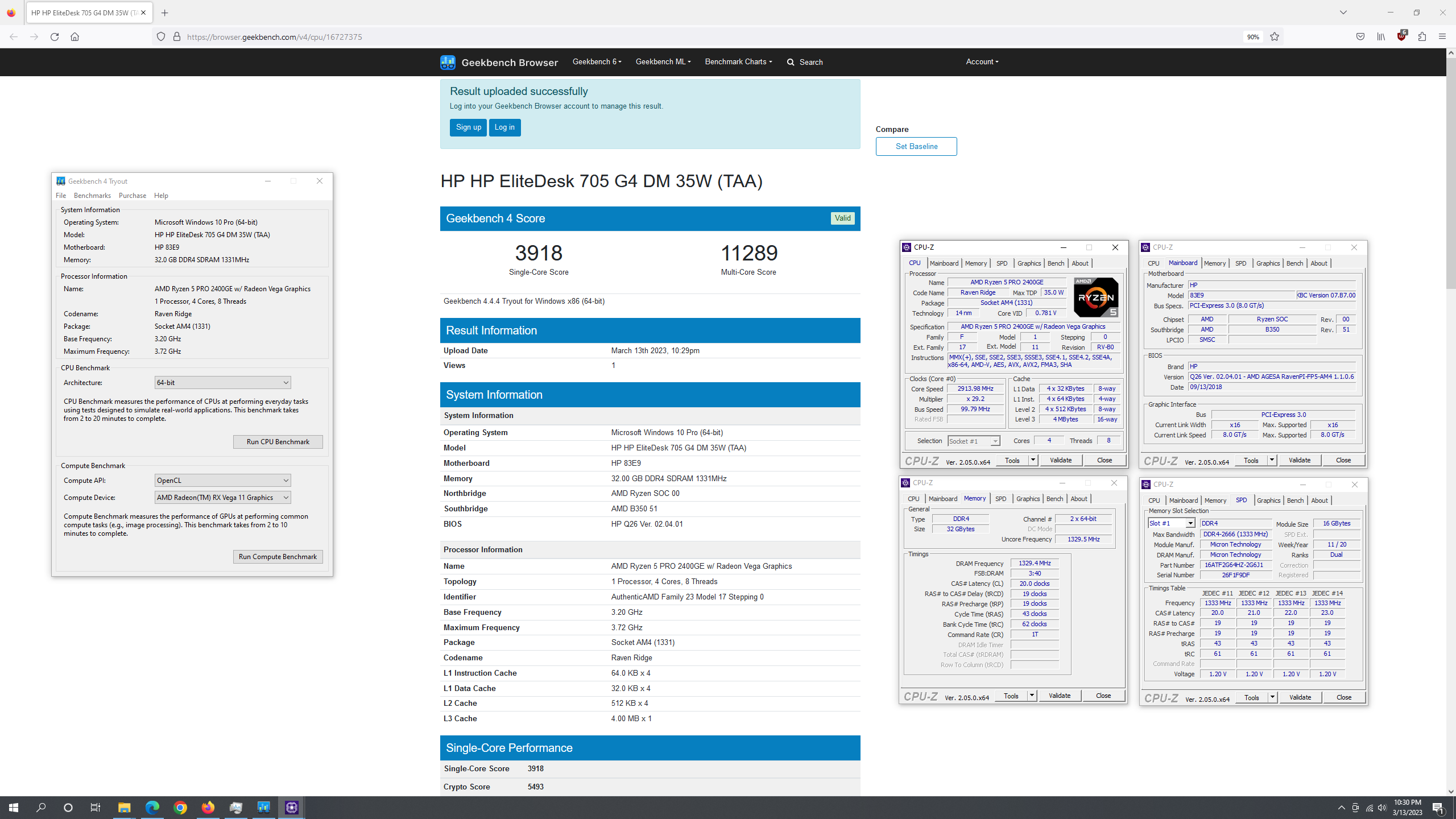Expand Geekbench ML navbar dropdown

663,61
